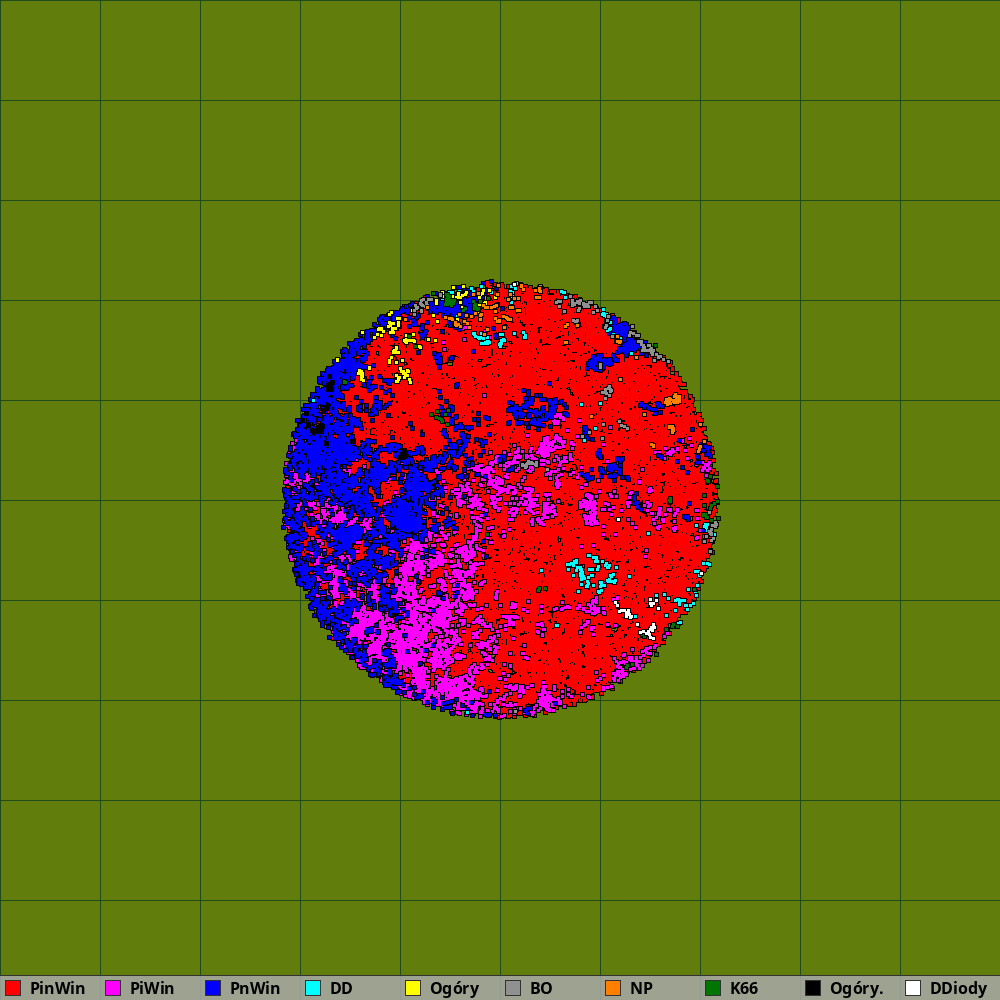Select the Ogóry. label beside the black swatch
1000x1000 pixels.
click(857, 989)
